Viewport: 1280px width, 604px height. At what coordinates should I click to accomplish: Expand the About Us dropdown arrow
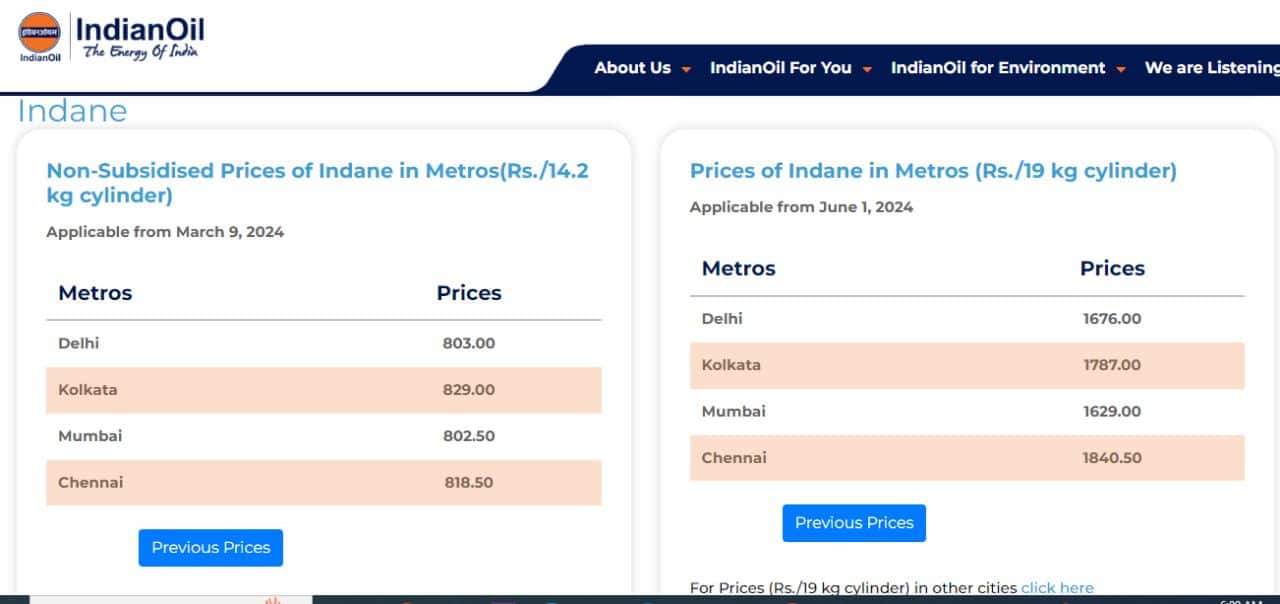(686, 70)
